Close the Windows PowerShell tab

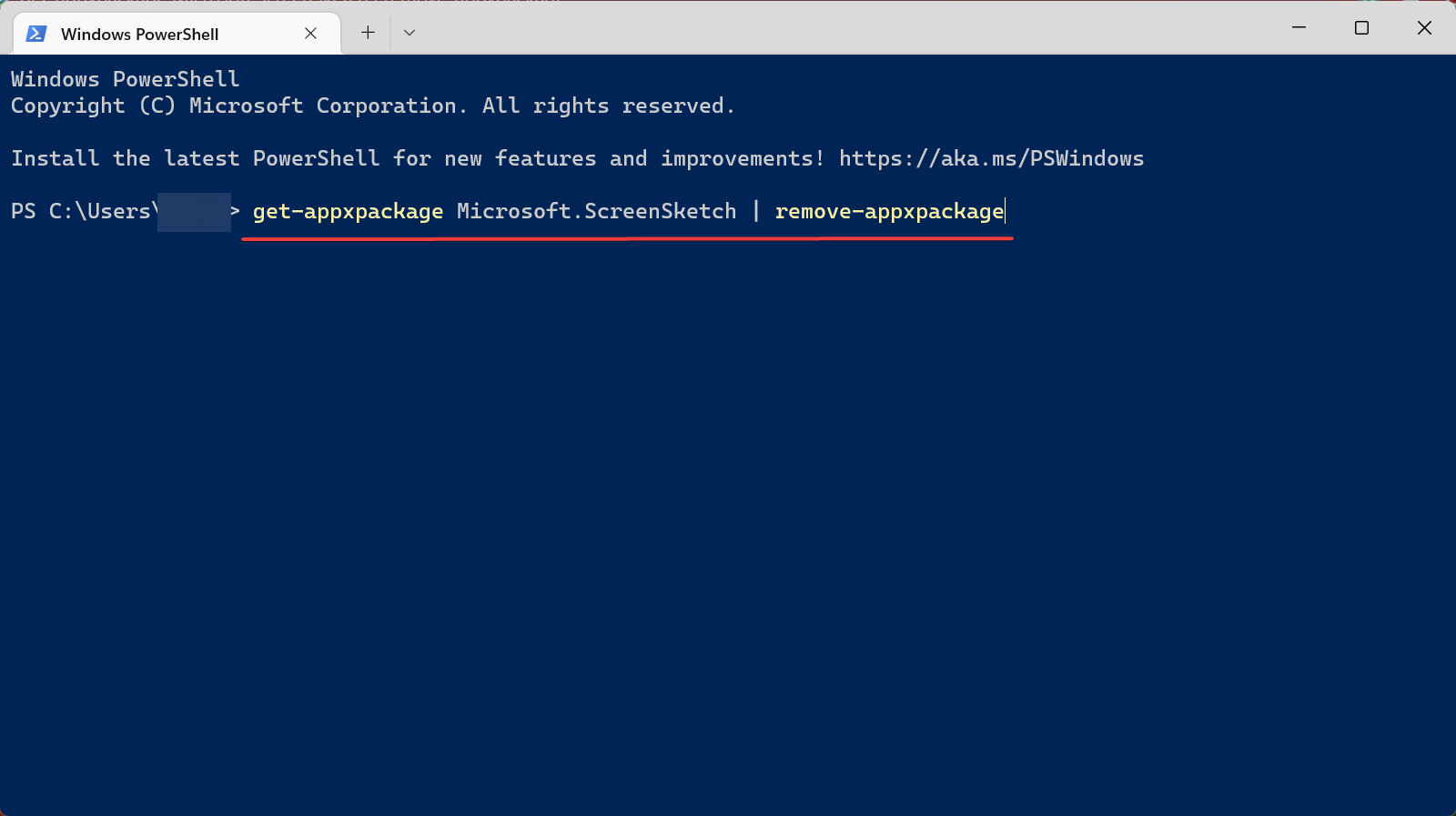pos(310,33)
